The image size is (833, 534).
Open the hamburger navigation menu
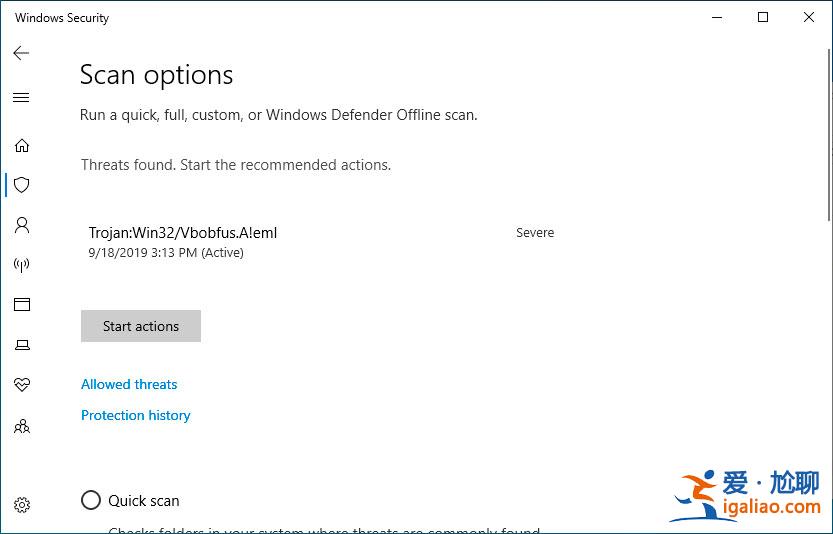pyautogui.click(x=21, y=97)
